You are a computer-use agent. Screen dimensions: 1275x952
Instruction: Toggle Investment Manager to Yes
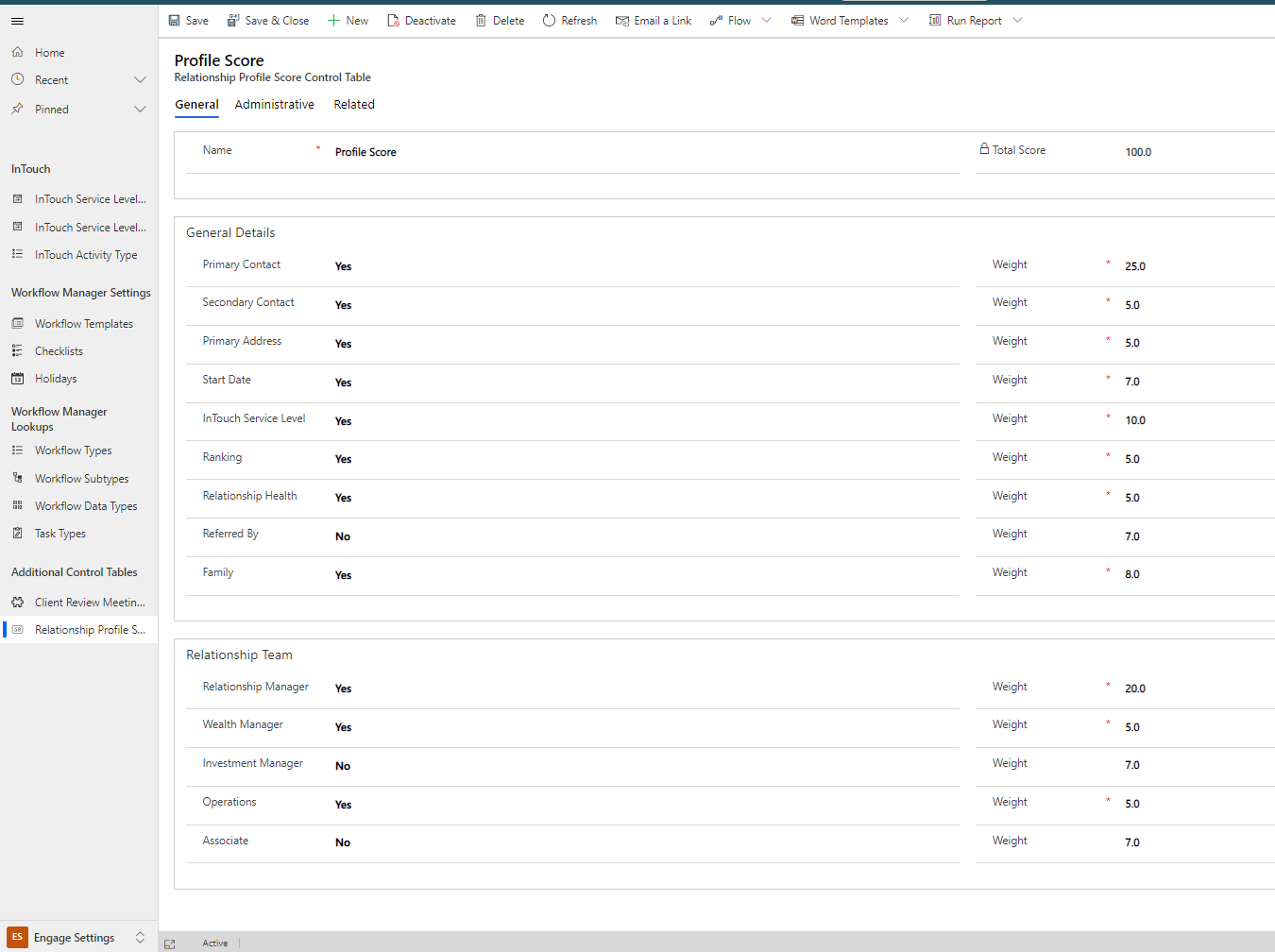[342, 765]
